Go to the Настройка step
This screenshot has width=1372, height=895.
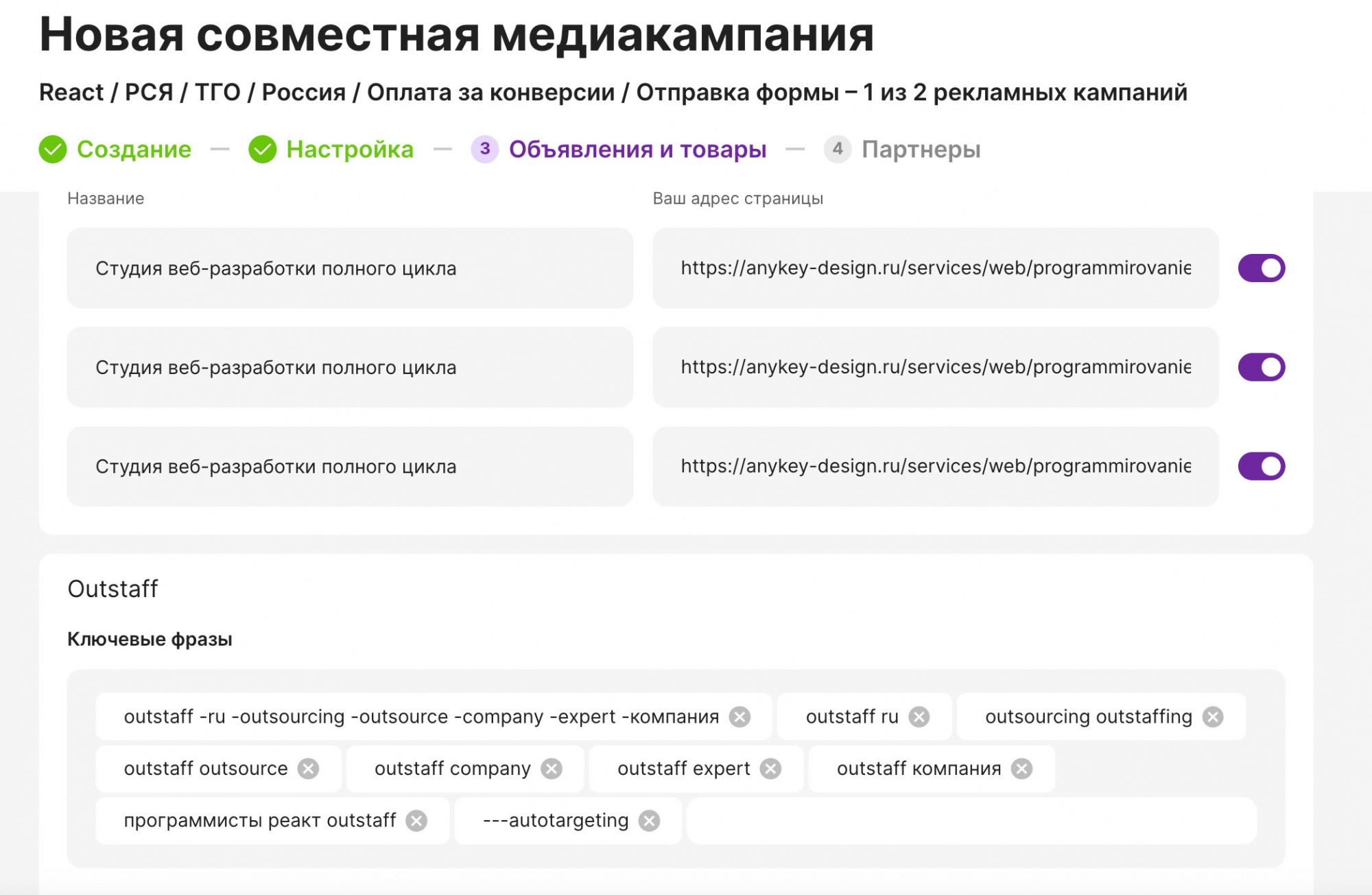tap(350, 149)
